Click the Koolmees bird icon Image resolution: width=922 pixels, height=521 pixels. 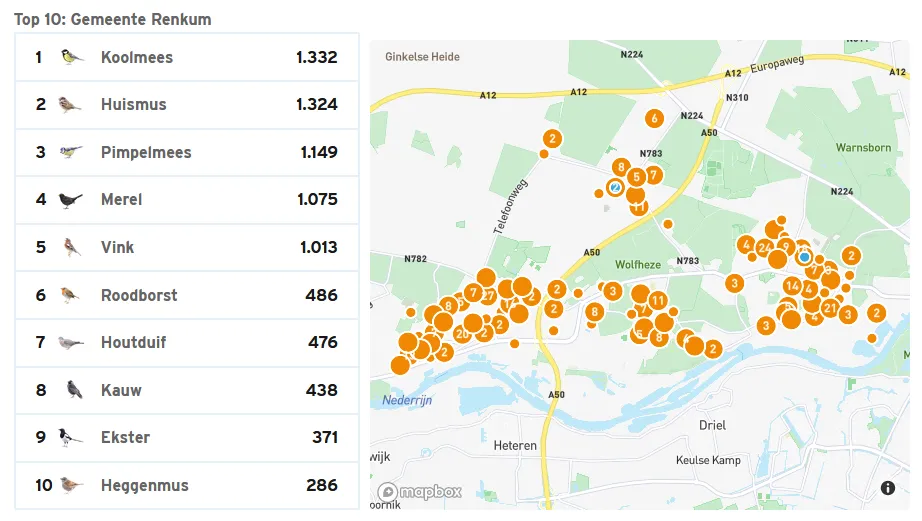pos(72,57)
